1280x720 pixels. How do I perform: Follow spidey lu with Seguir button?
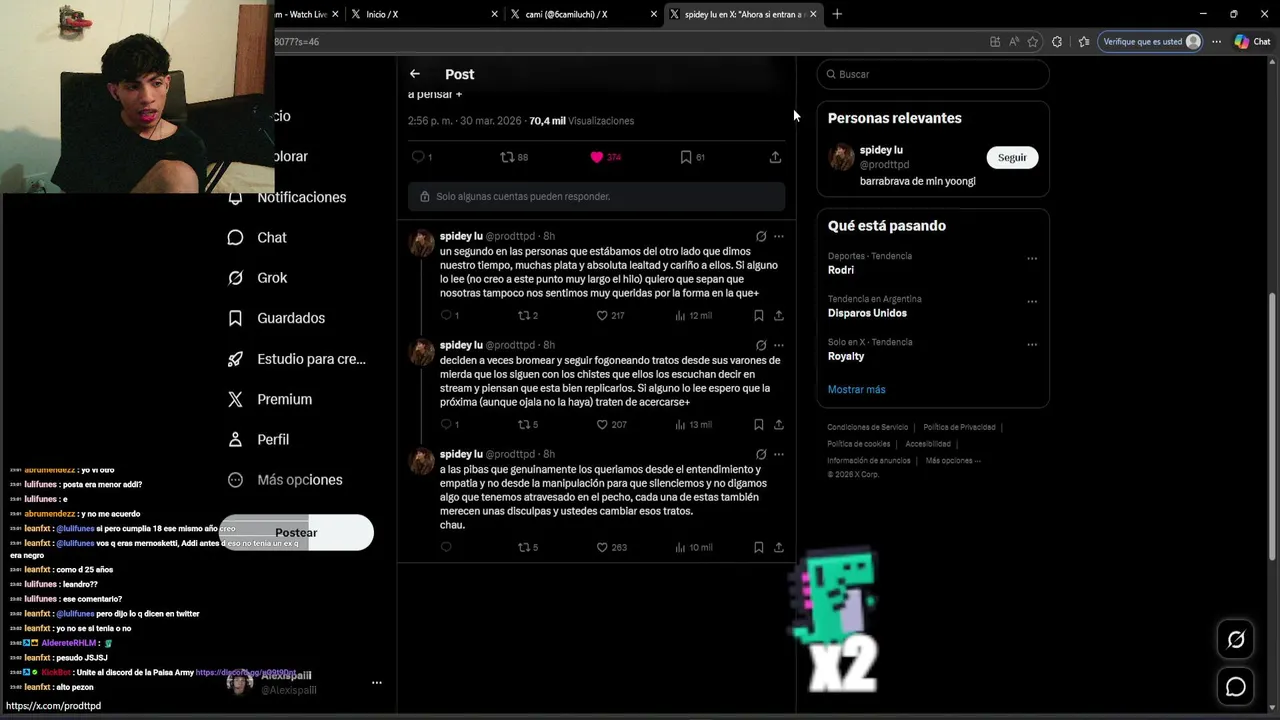point(1012,157)
